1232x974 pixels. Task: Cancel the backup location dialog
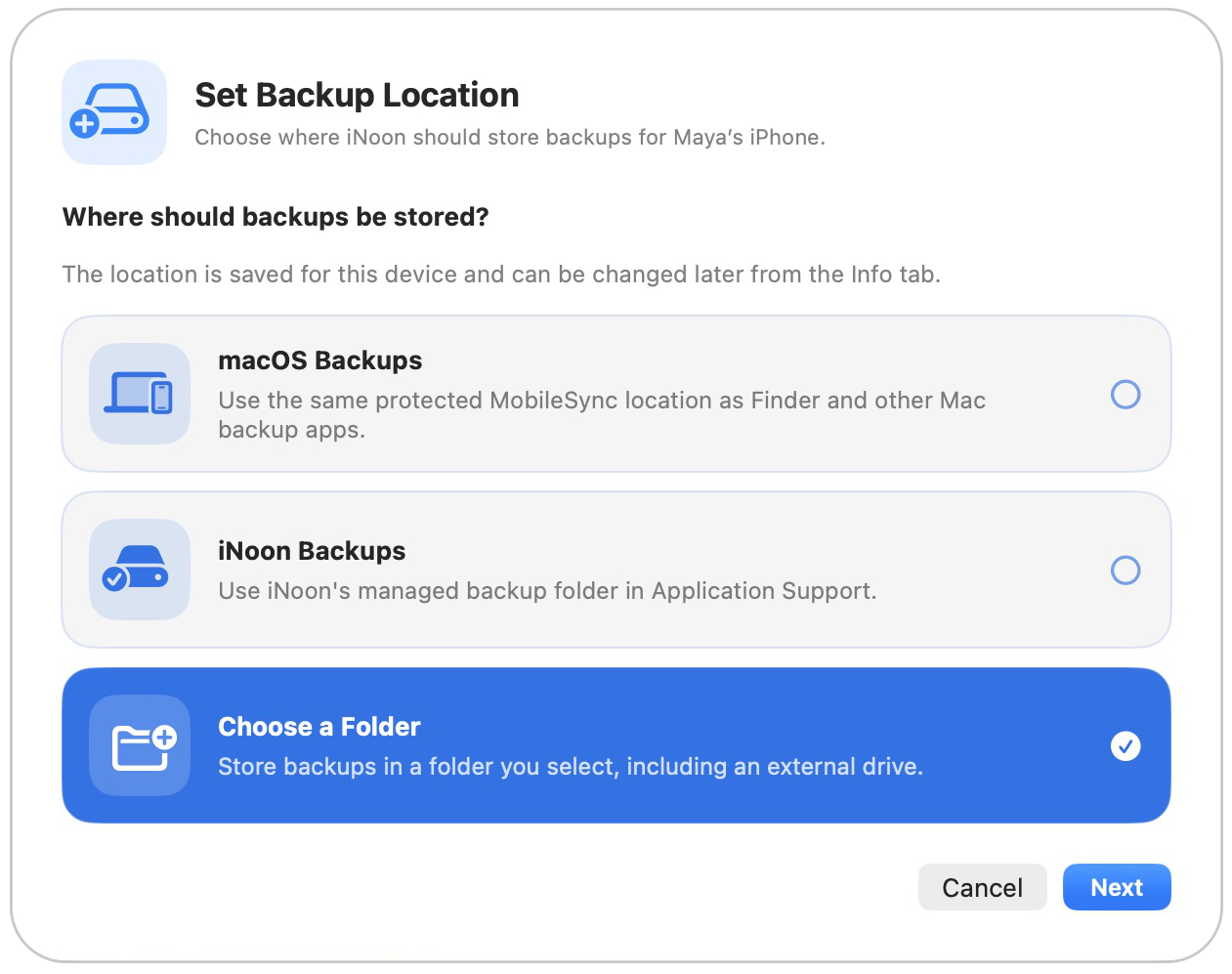point(982,887)
